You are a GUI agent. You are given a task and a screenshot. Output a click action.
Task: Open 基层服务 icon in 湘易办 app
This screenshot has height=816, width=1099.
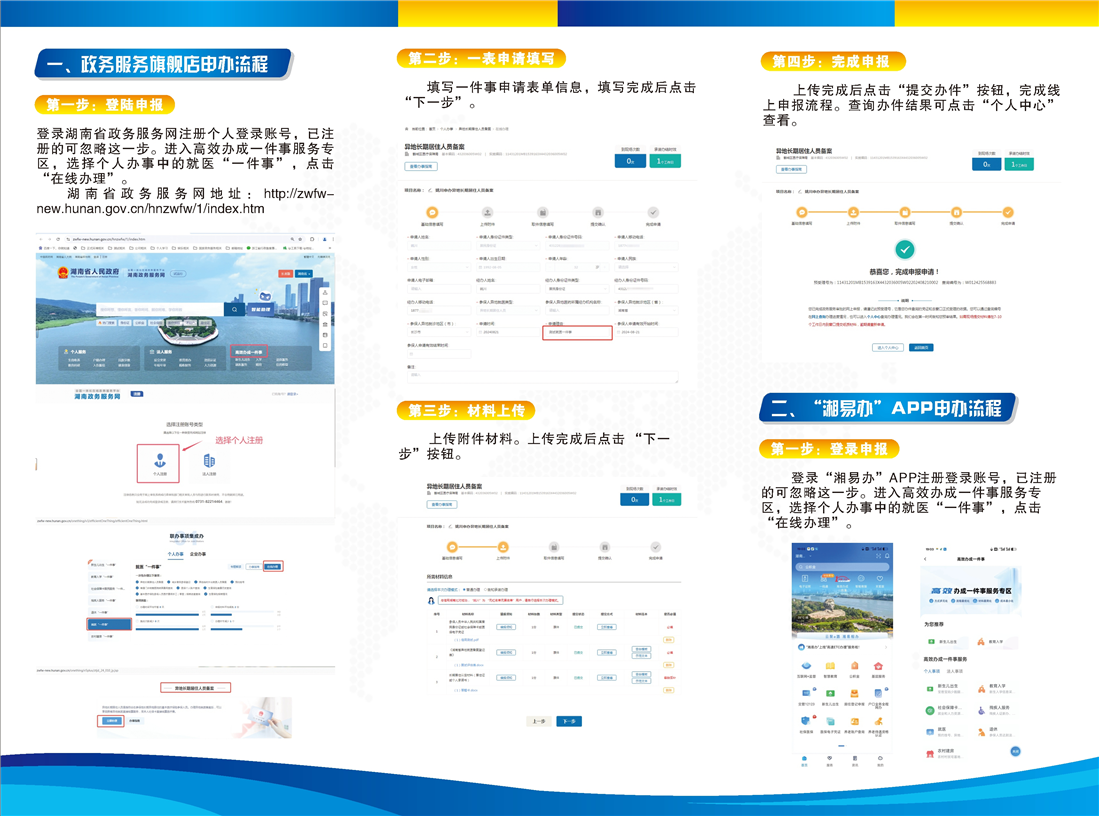point(879,667)
